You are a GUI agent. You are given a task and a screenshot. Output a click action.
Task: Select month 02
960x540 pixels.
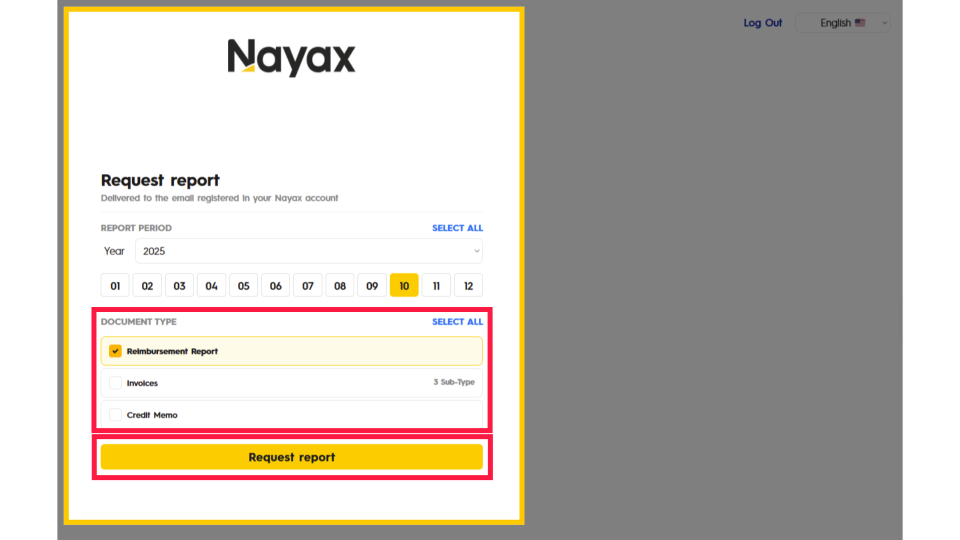tap(147, 285)
